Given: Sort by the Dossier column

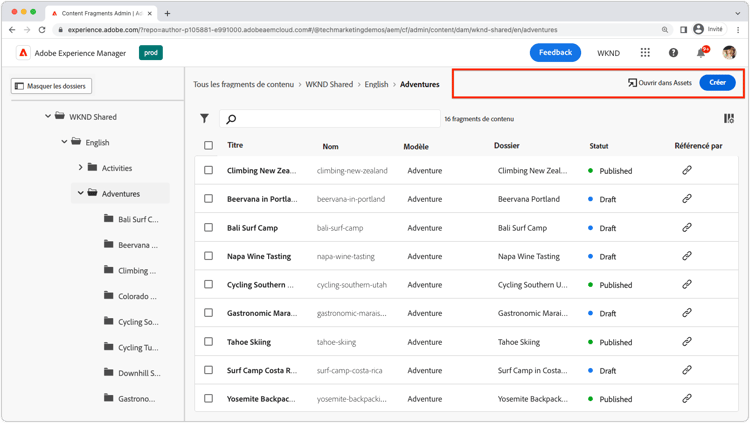Looking at the screenshot, I should point(507,145).
